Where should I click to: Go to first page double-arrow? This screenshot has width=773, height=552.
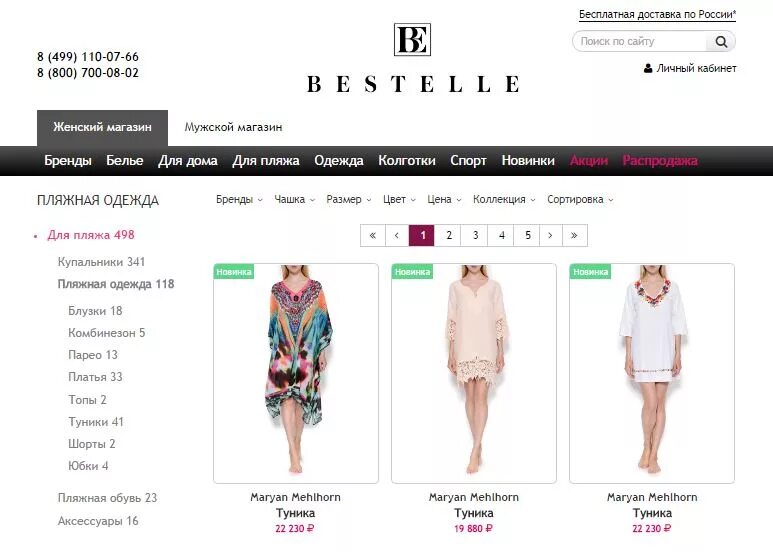point(373,235)
